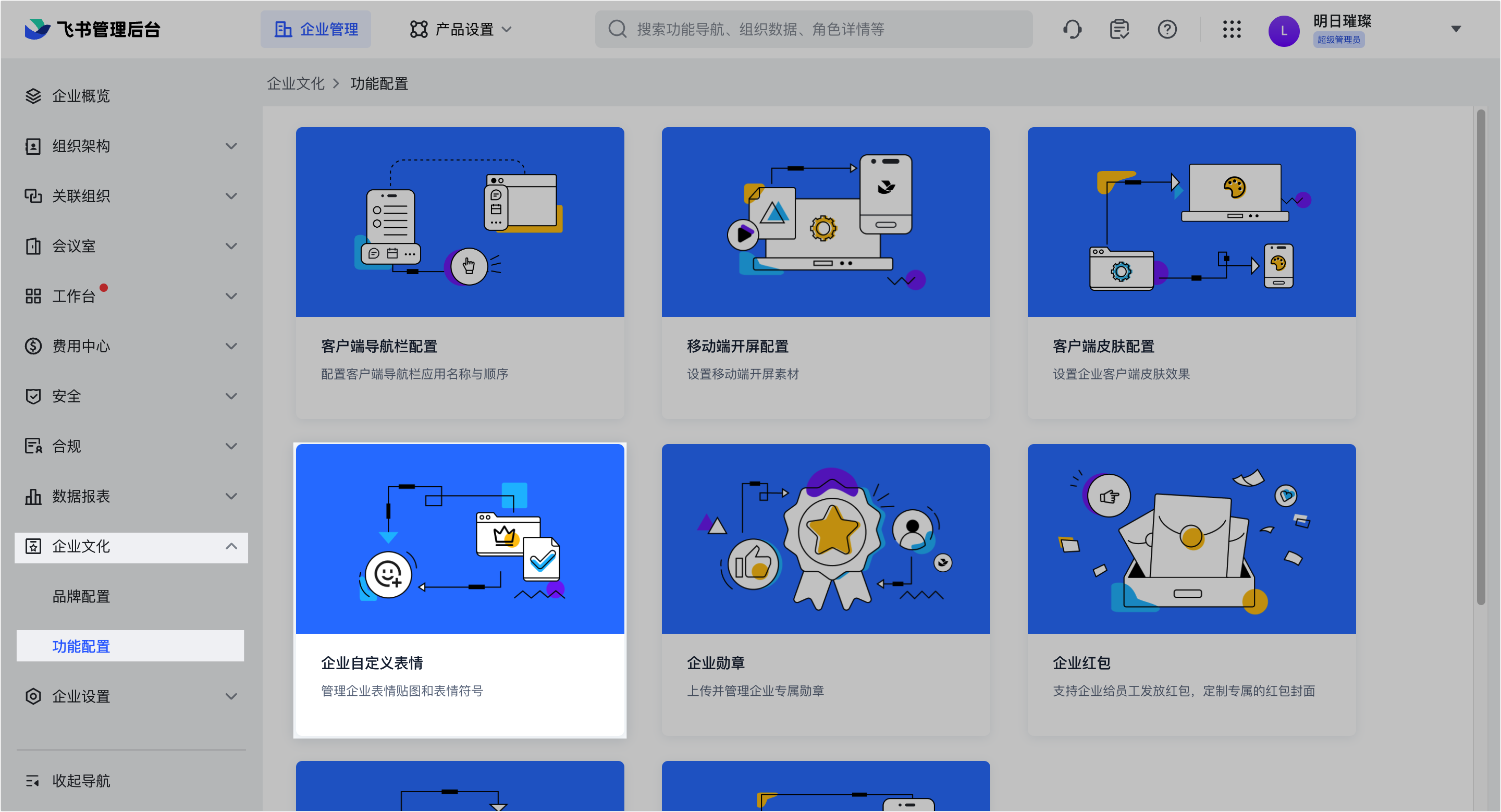Expand the 组织架构 section
The width and height of the screenshot is (1501, 812).
point(231,145)
